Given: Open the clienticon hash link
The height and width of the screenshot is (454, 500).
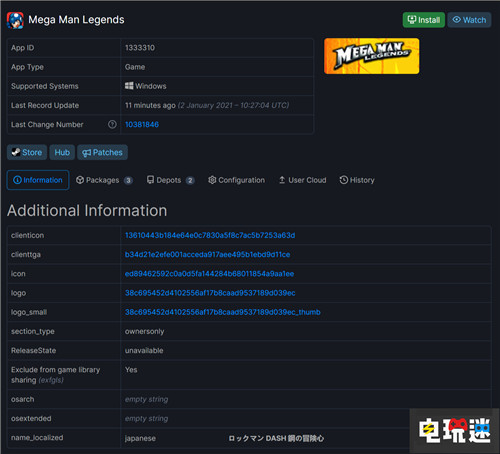Looking at the screenshot, I should 210,235.
